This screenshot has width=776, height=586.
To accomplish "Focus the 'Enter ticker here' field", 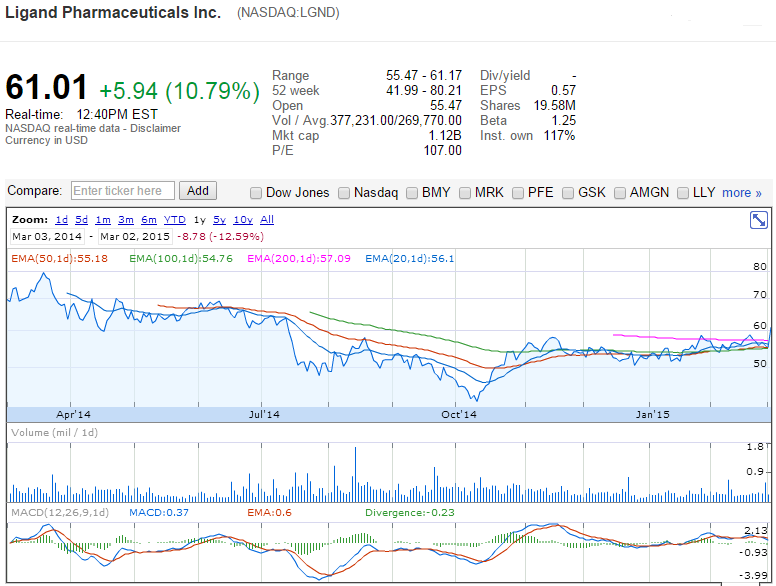I will tap(123, 191).
